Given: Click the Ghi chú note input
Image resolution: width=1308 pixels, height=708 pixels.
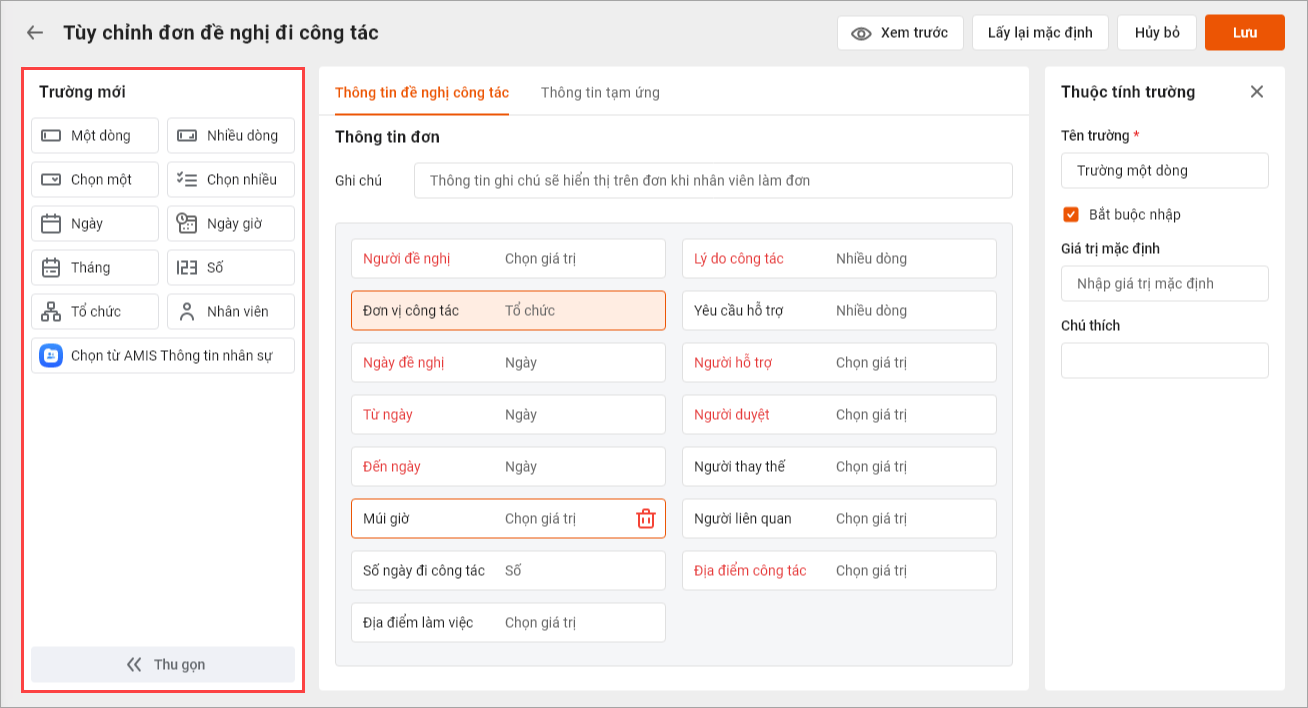Looking at the screenshot, I should click(x=713, y=181).
